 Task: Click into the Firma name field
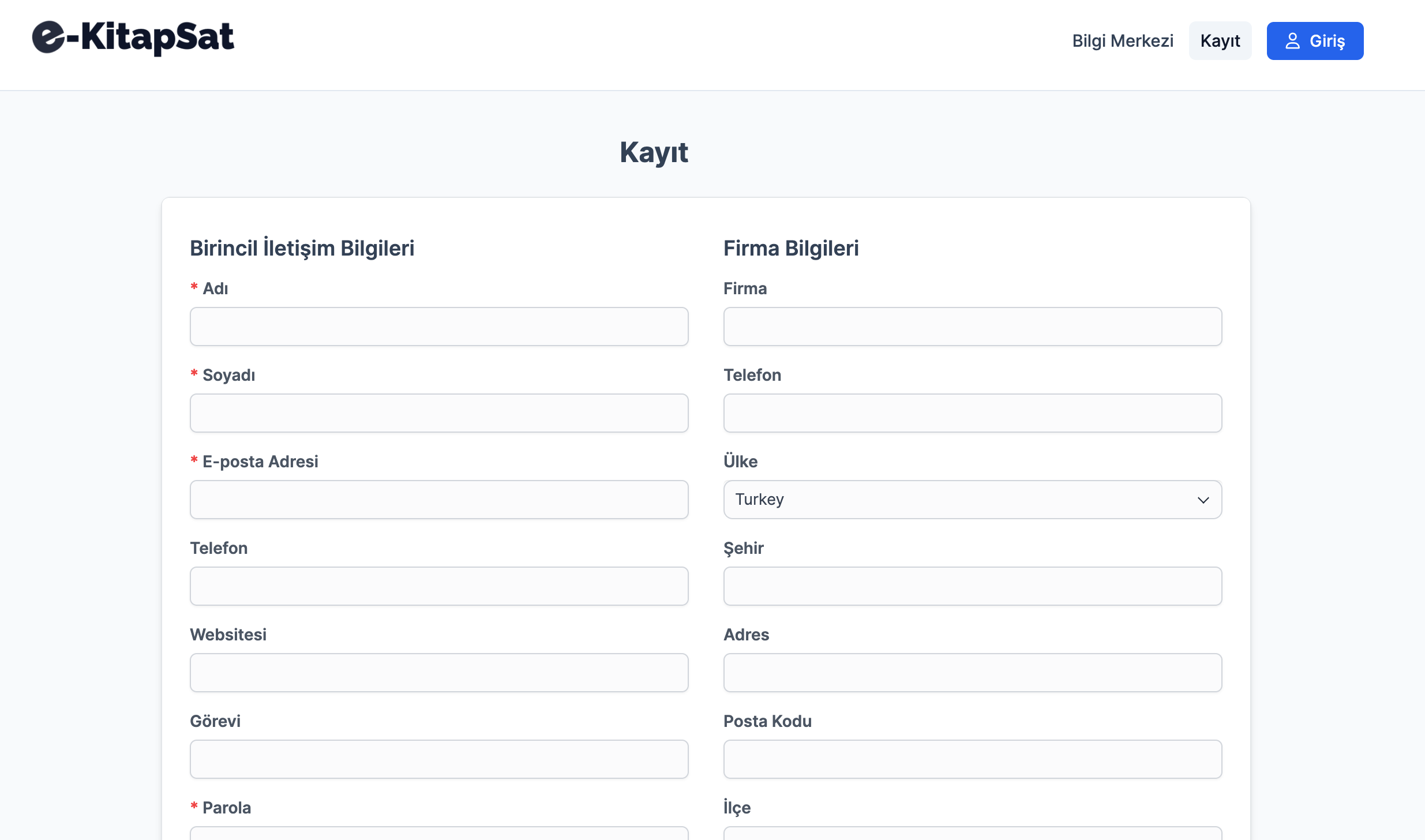(x=972, y=327)
